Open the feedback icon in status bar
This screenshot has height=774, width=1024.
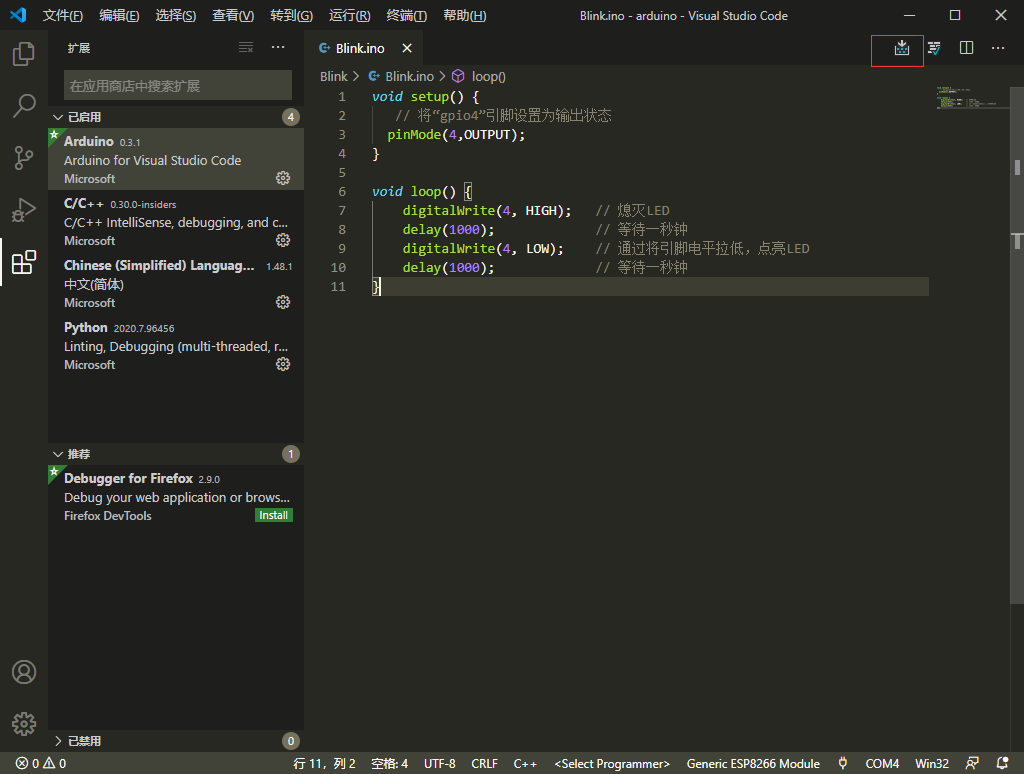point(972,763)
